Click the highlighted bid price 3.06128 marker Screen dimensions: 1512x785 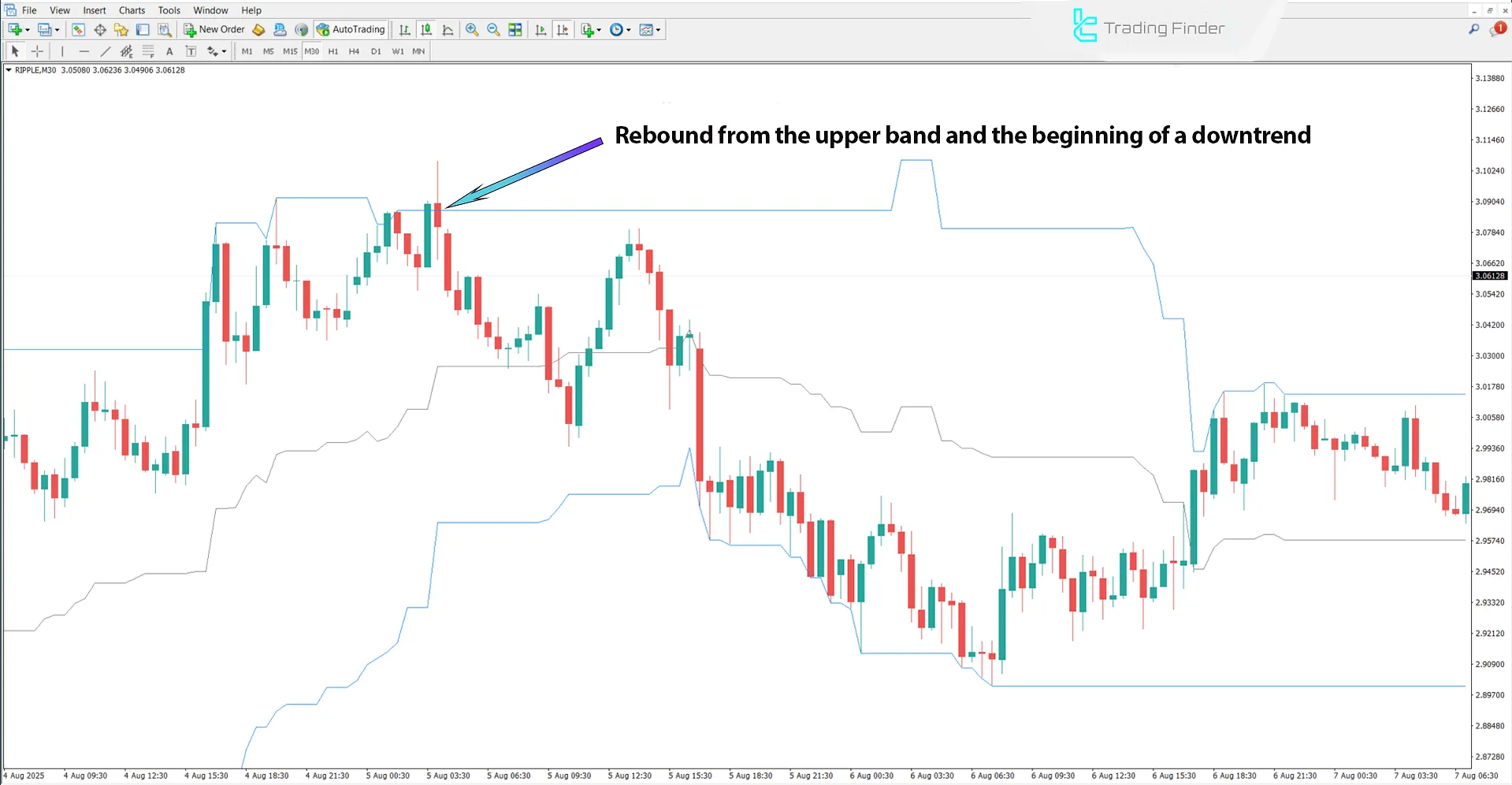click(1489, 276)
